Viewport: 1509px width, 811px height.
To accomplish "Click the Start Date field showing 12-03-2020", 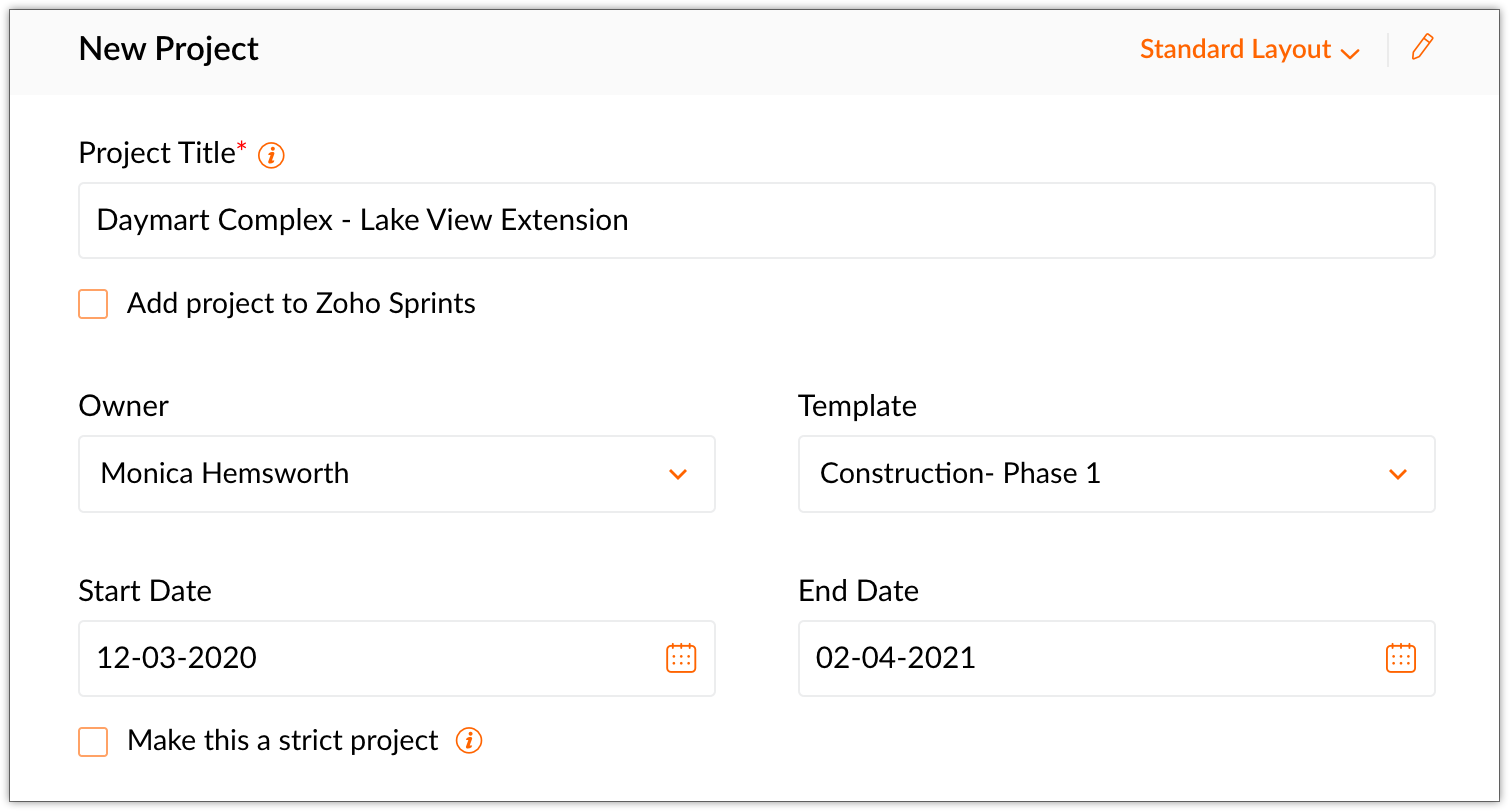I will tap(370, 658).
